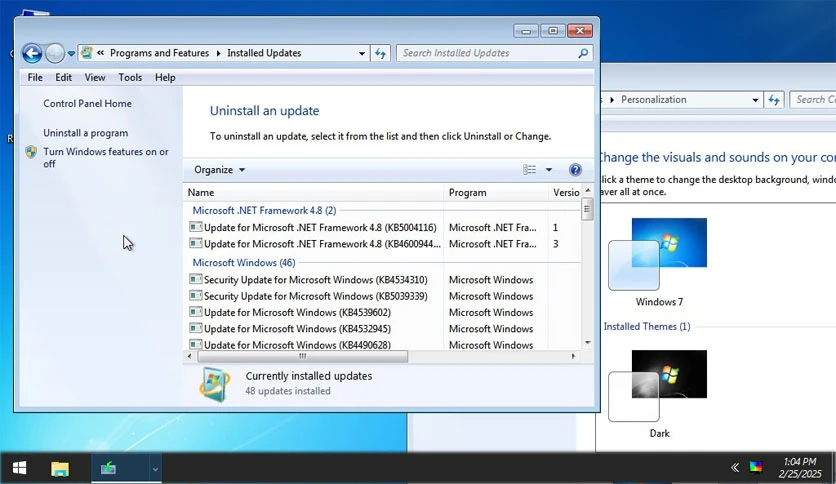Select Programs and Features in the breadcrumb
The width and height of the screenshot is (836, 484).
[159, 53]
